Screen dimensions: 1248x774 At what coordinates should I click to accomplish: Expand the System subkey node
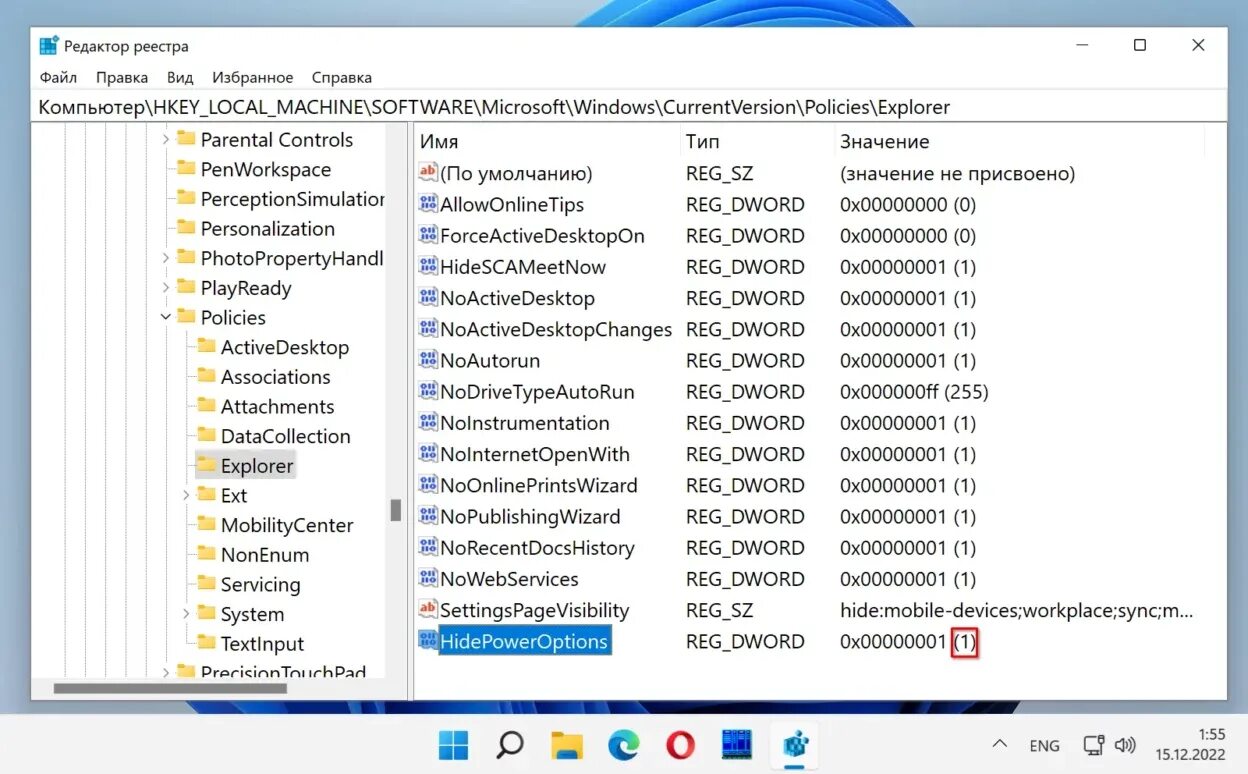186,614
